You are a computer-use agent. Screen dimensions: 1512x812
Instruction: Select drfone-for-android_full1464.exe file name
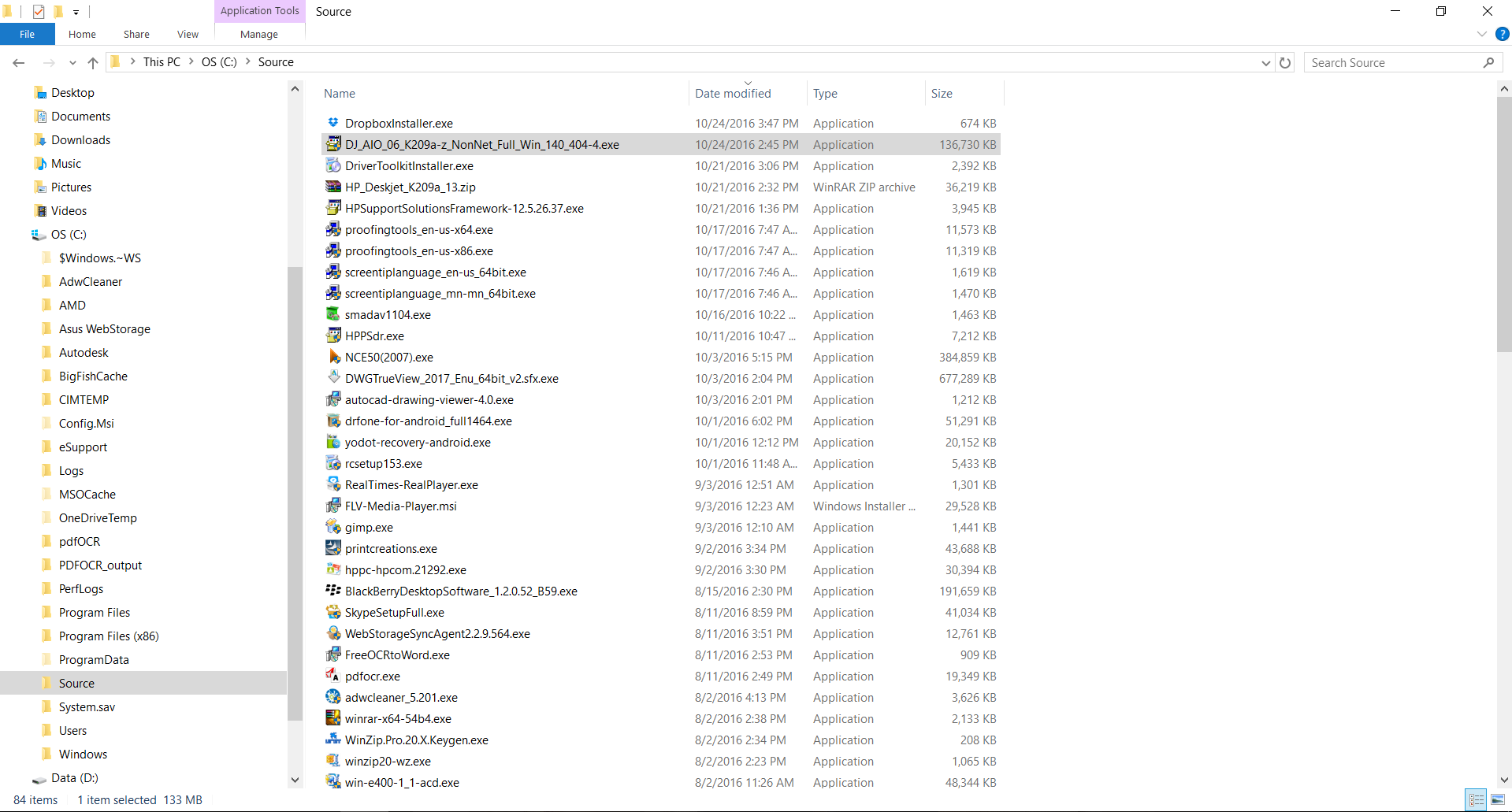click(x=429, y=421)
